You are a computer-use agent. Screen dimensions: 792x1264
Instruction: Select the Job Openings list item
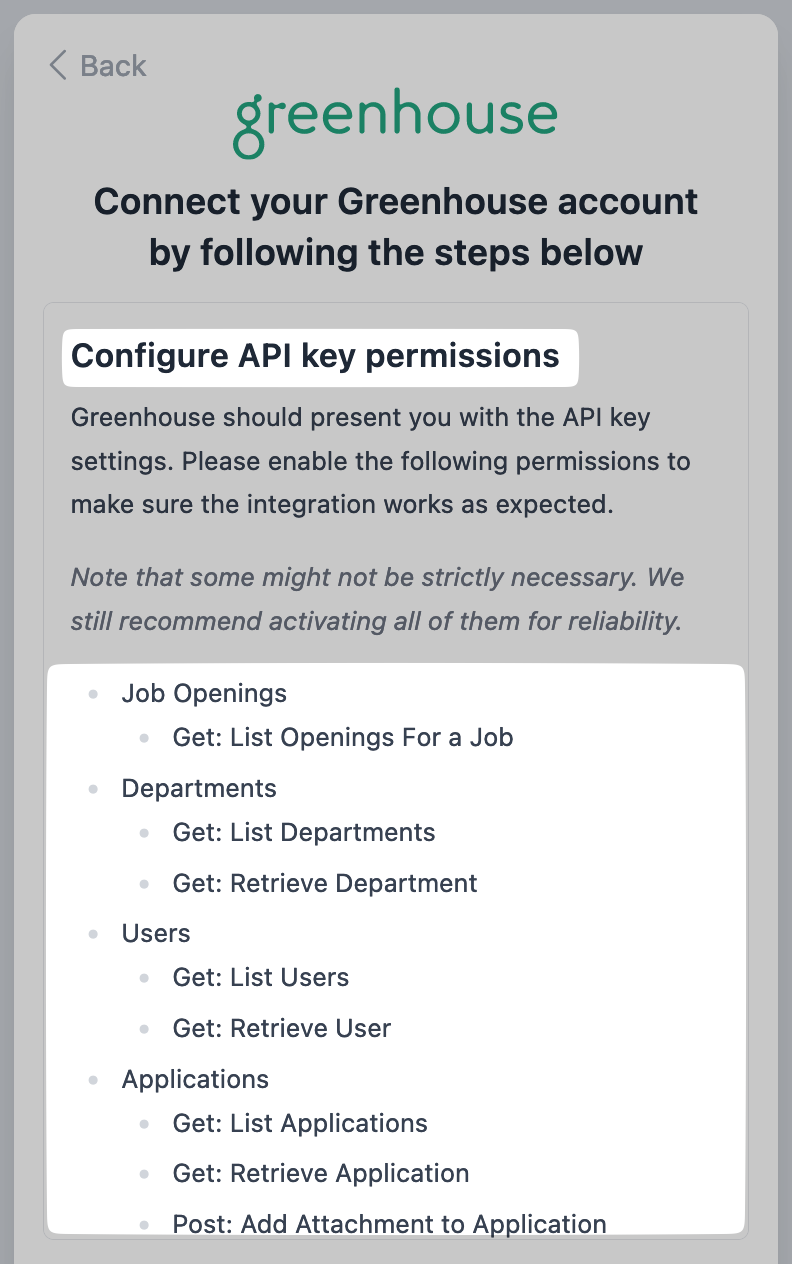click(204, 693)
